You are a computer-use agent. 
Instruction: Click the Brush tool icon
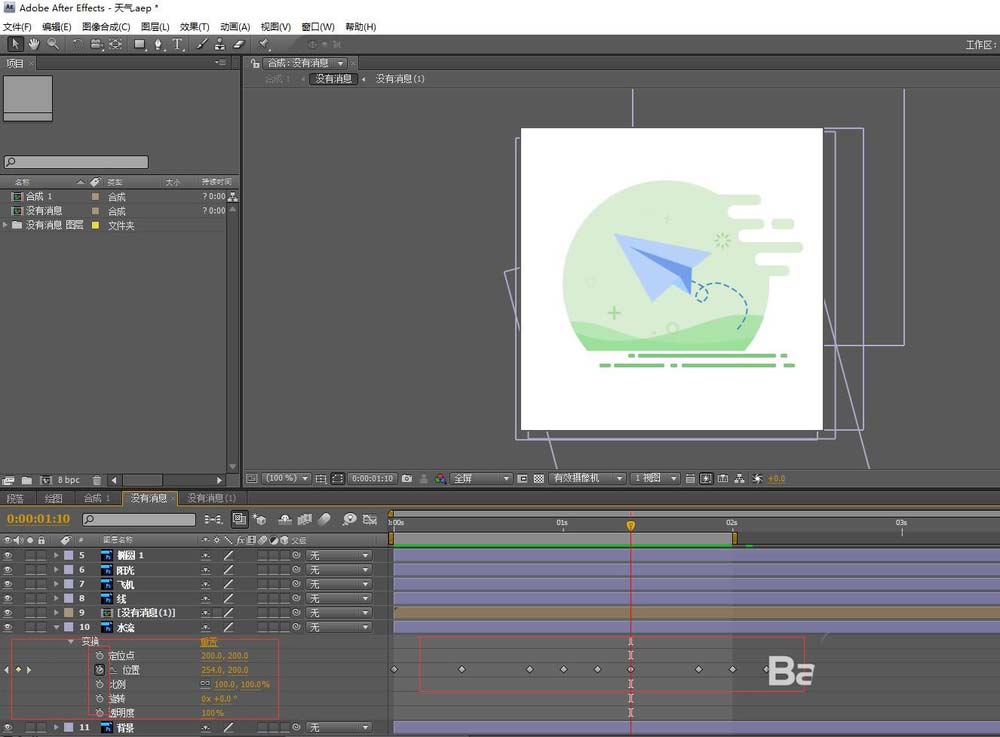click(201, 44)
